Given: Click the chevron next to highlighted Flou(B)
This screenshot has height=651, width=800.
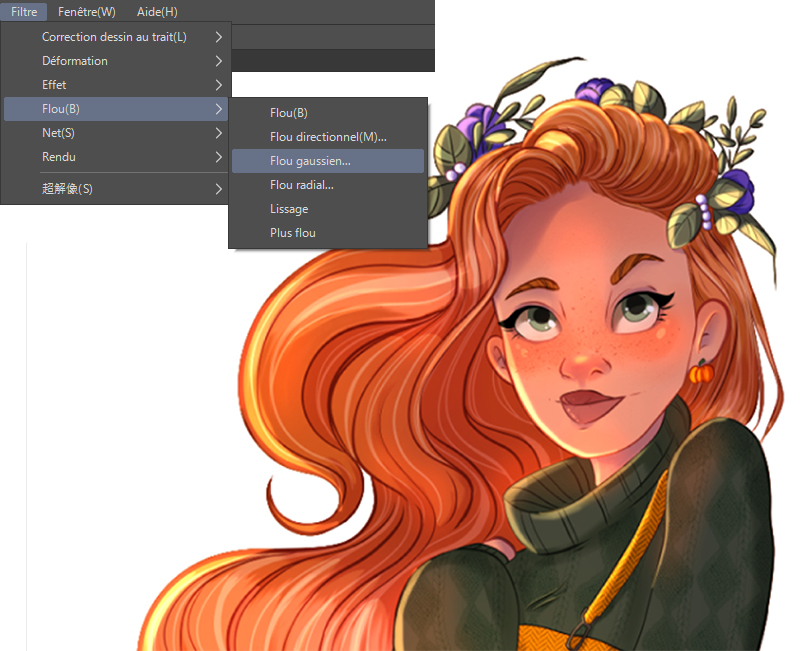Looking at the screenshot, I should (x=218, y=109).
